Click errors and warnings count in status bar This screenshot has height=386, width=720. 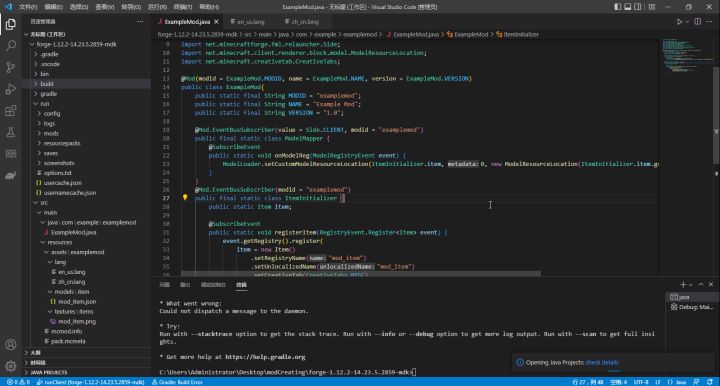pos(18,382)
